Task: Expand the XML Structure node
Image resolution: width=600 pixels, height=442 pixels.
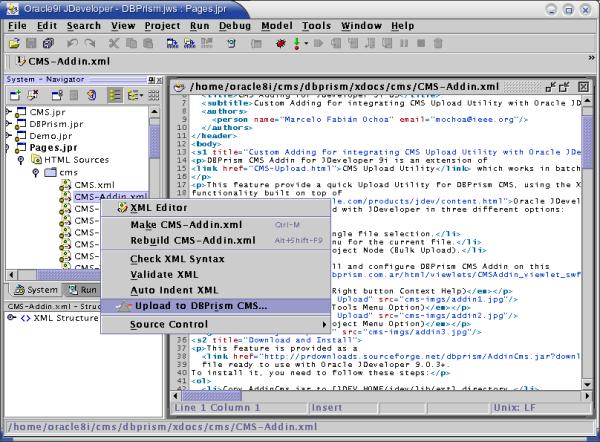Action: (11, 318)
